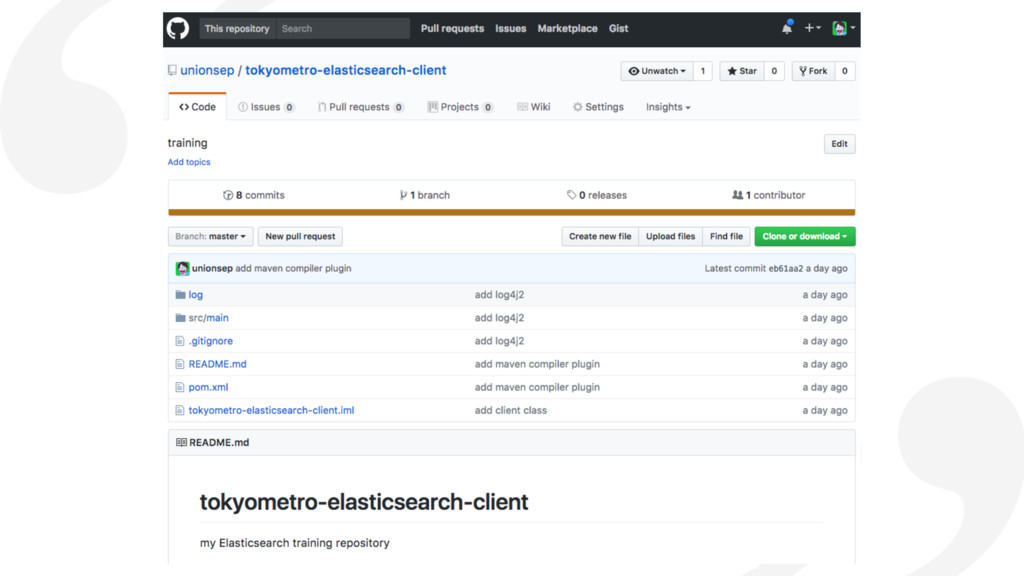This screenshot has height=576, width=1024.
Task: Click the pom.xml file icon
Action: point(180,387)
